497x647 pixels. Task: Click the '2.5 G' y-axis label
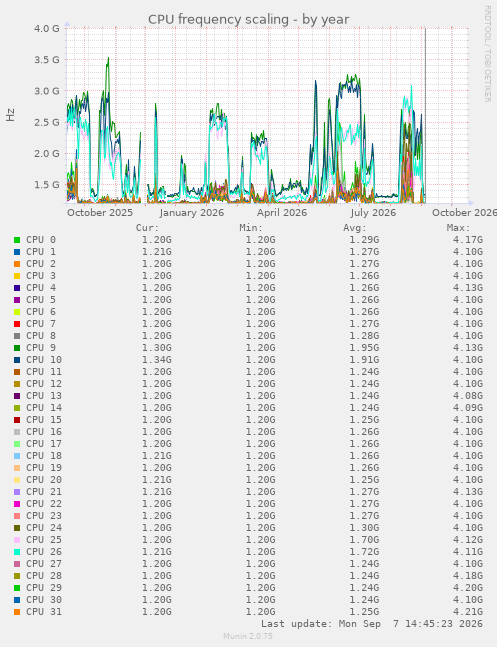pyautogui.click(x=47, y=122)
